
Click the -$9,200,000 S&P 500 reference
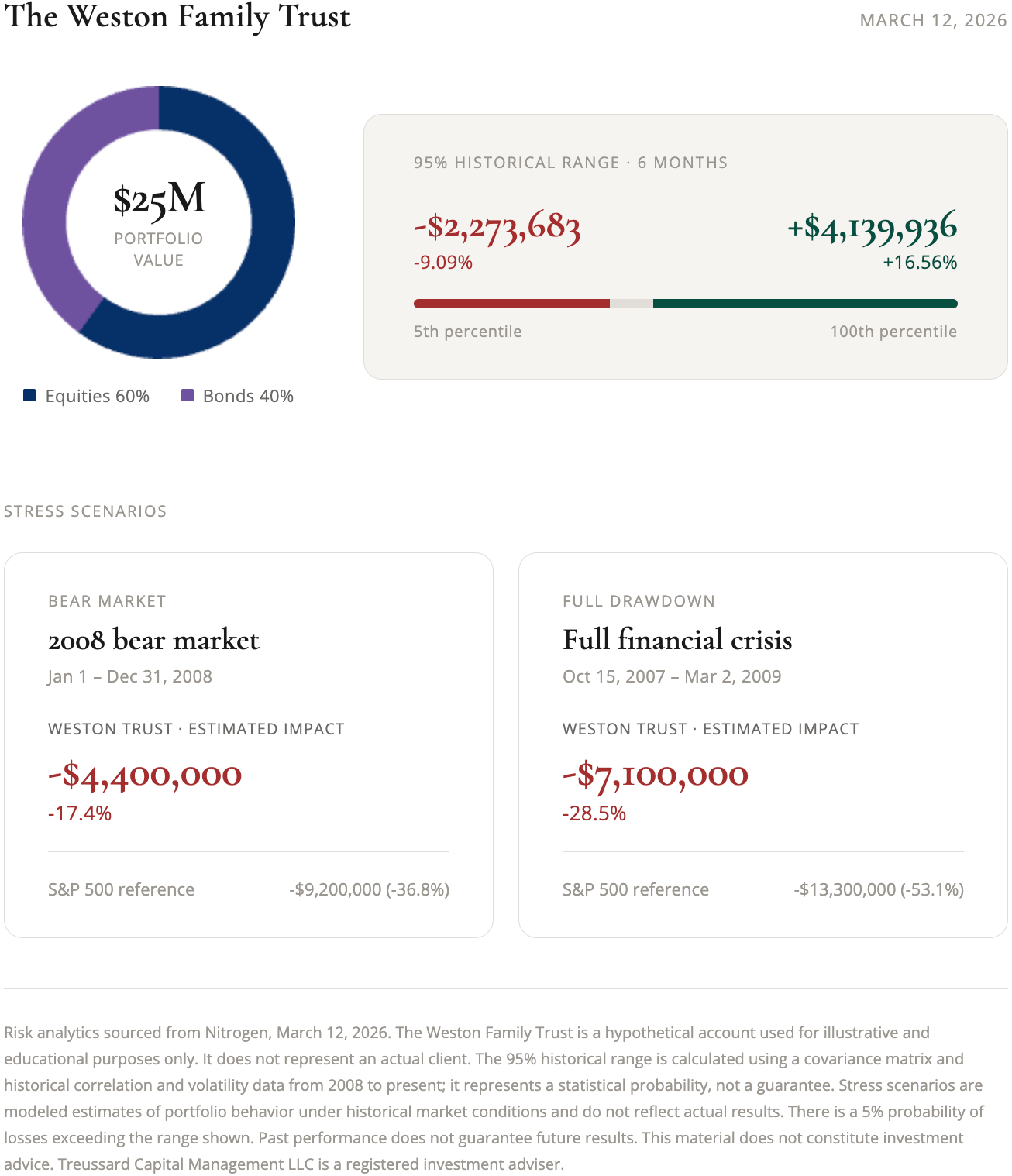pyautogui.click(x=369, y=889)
